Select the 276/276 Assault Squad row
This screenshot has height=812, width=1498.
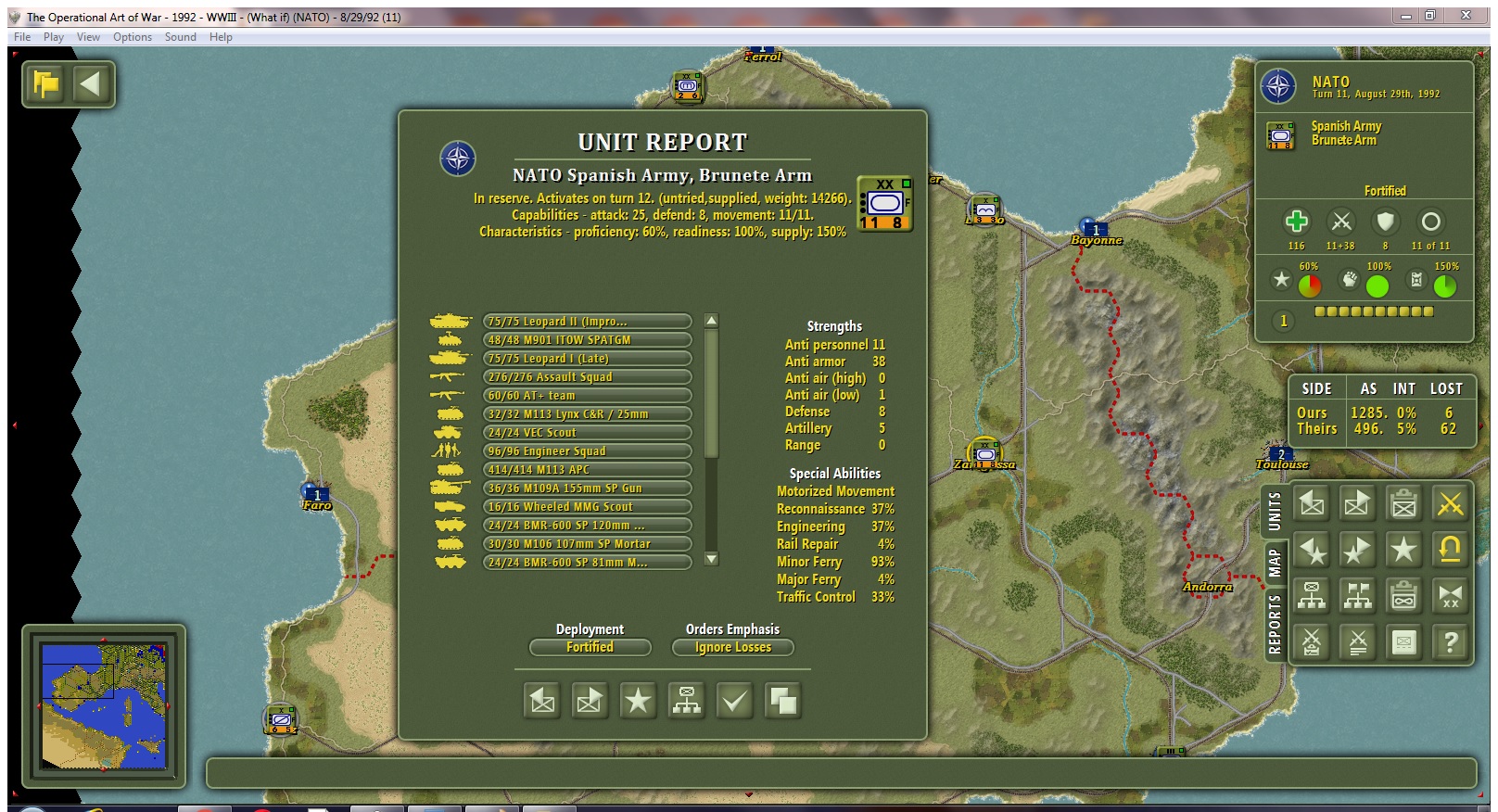(588, 377)
